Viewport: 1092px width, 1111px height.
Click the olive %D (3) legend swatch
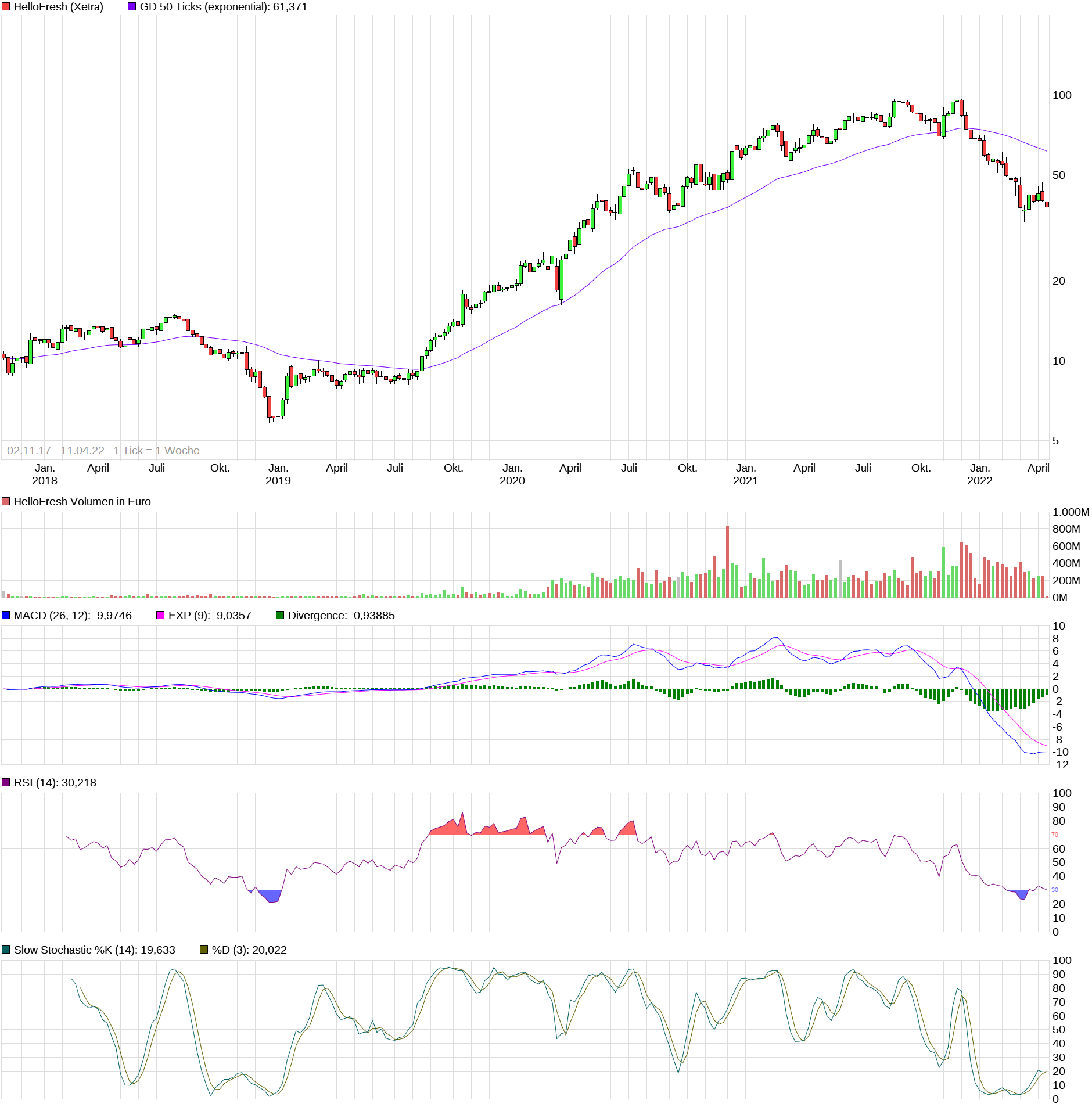pyautogui.click(x=204, y=950)
